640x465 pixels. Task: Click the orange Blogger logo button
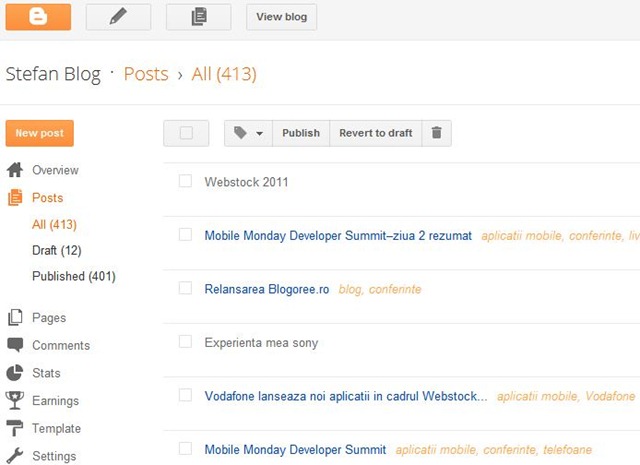38,17
